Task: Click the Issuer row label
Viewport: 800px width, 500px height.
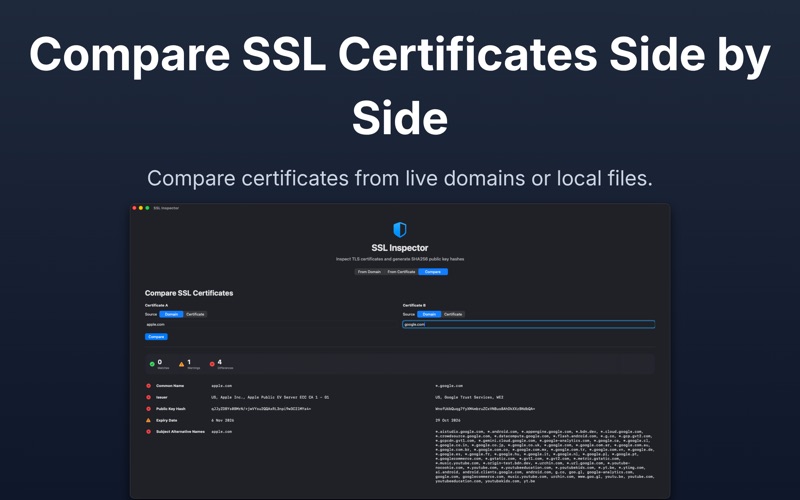Action: (x=162, y=397)
